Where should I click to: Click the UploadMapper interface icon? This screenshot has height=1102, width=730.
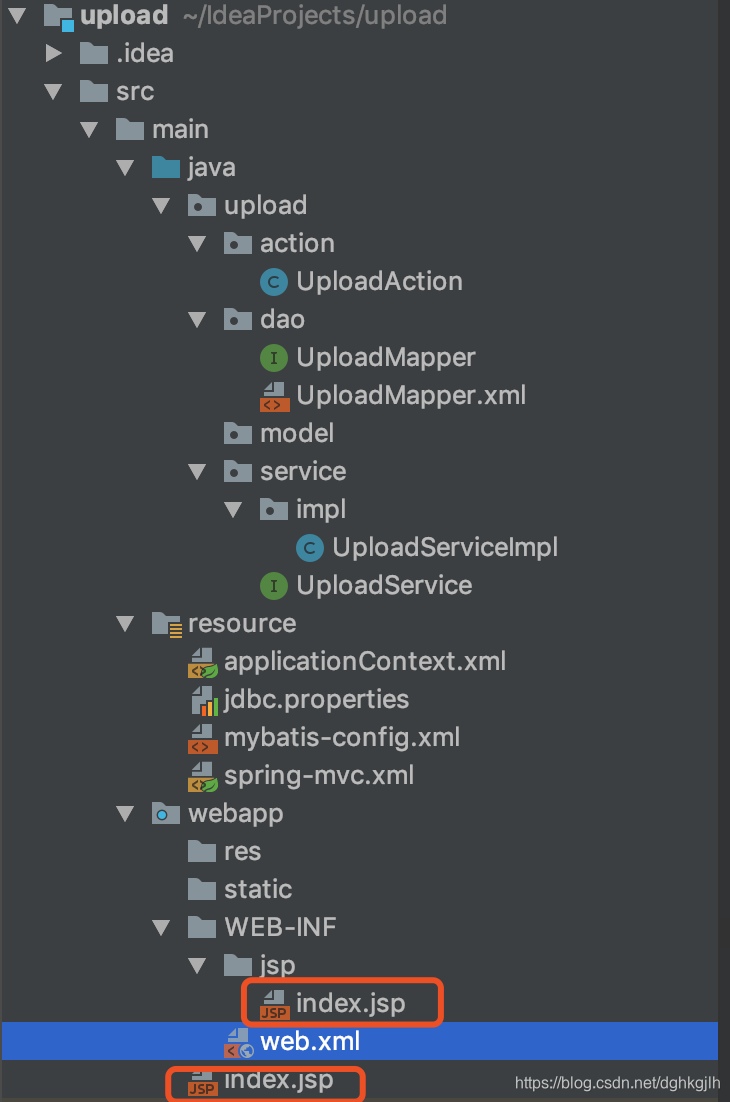pos(274,358)
